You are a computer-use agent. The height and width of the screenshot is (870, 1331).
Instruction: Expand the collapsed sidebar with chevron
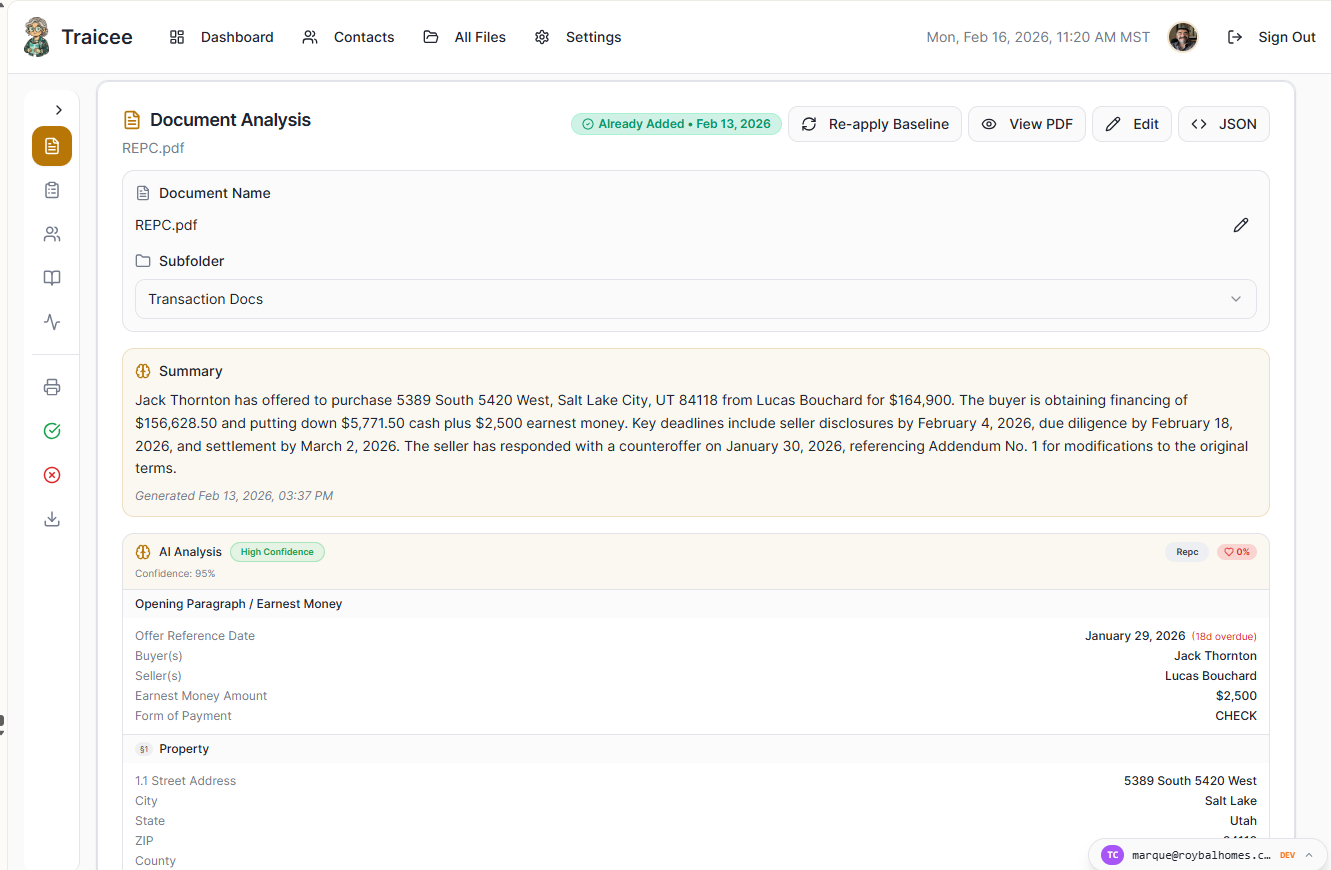(59, 110)
